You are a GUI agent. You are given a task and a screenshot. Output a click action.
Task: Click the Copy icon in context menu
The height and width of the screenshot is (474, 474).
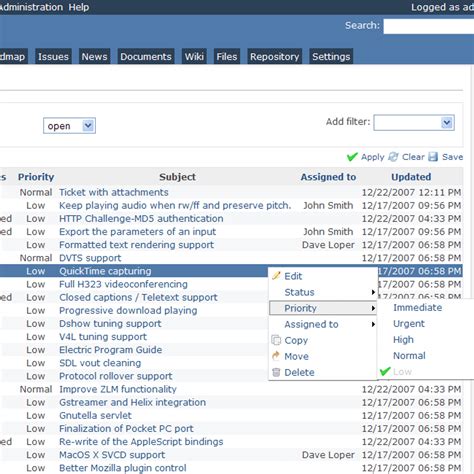pyautogui.click(x=276, y=340)
